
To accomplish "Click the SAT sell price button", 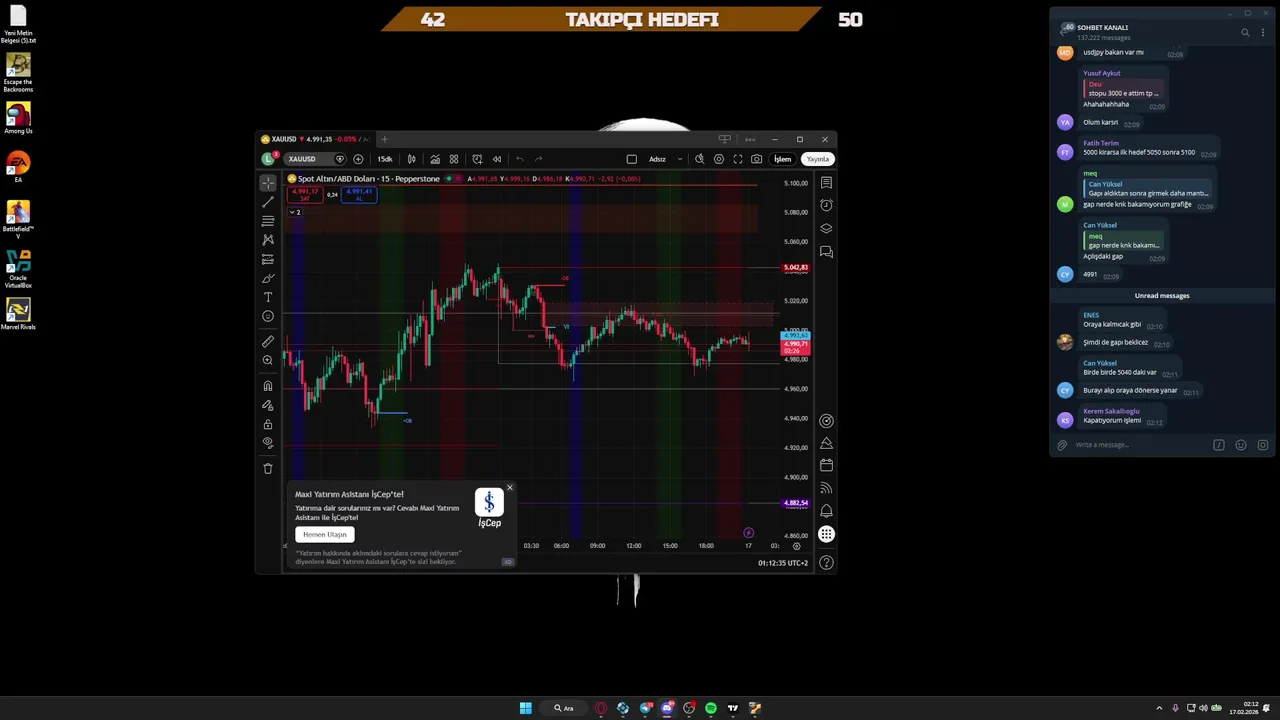I will [x=305, y=194].
